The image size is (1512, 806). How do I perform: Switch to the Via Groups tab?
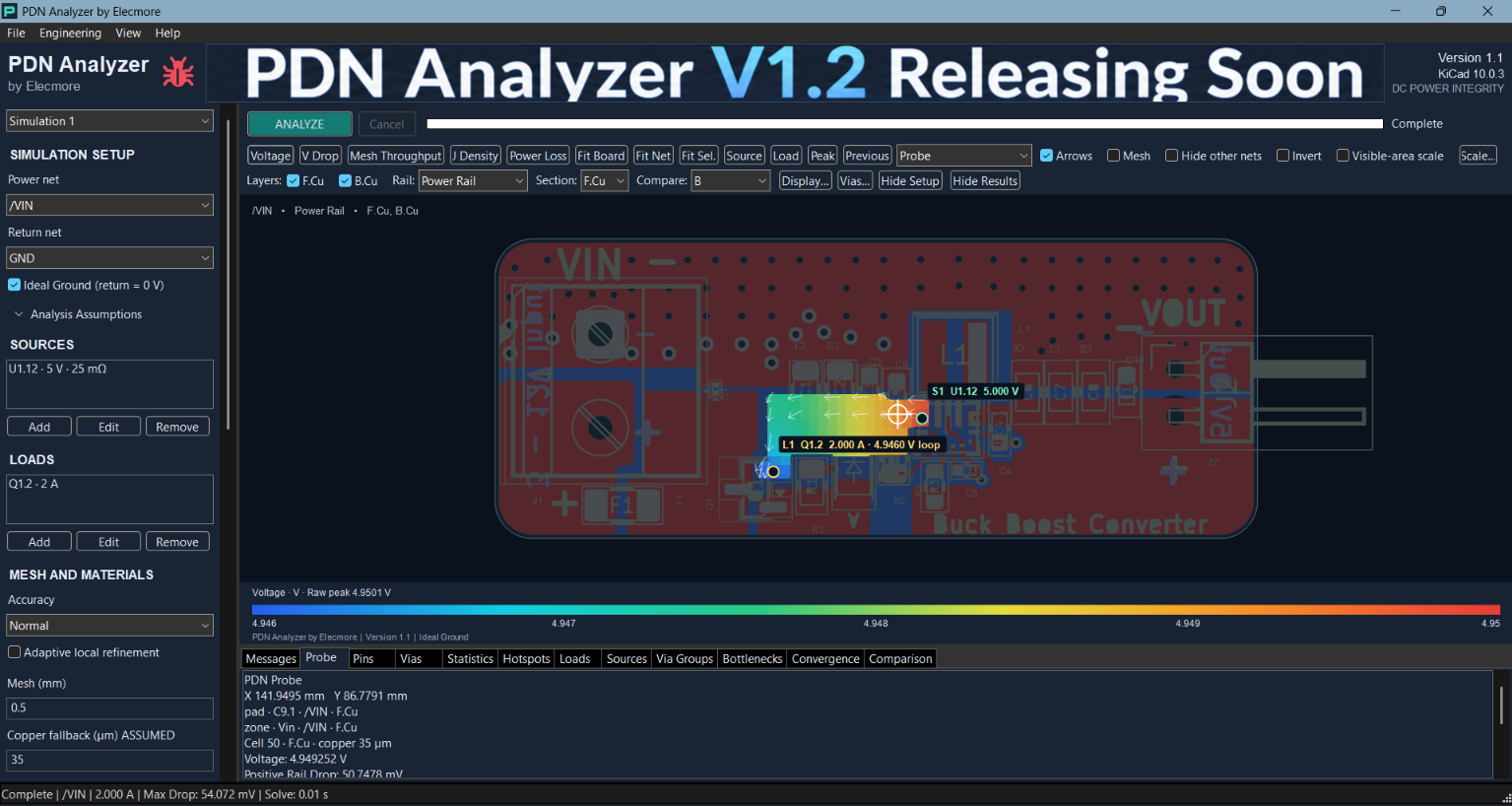(685, 659)
